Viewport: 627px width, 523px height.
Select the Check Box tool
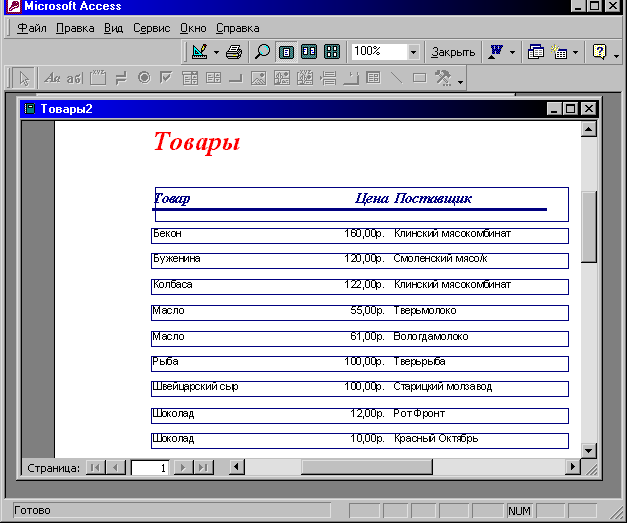coord(166,78)
